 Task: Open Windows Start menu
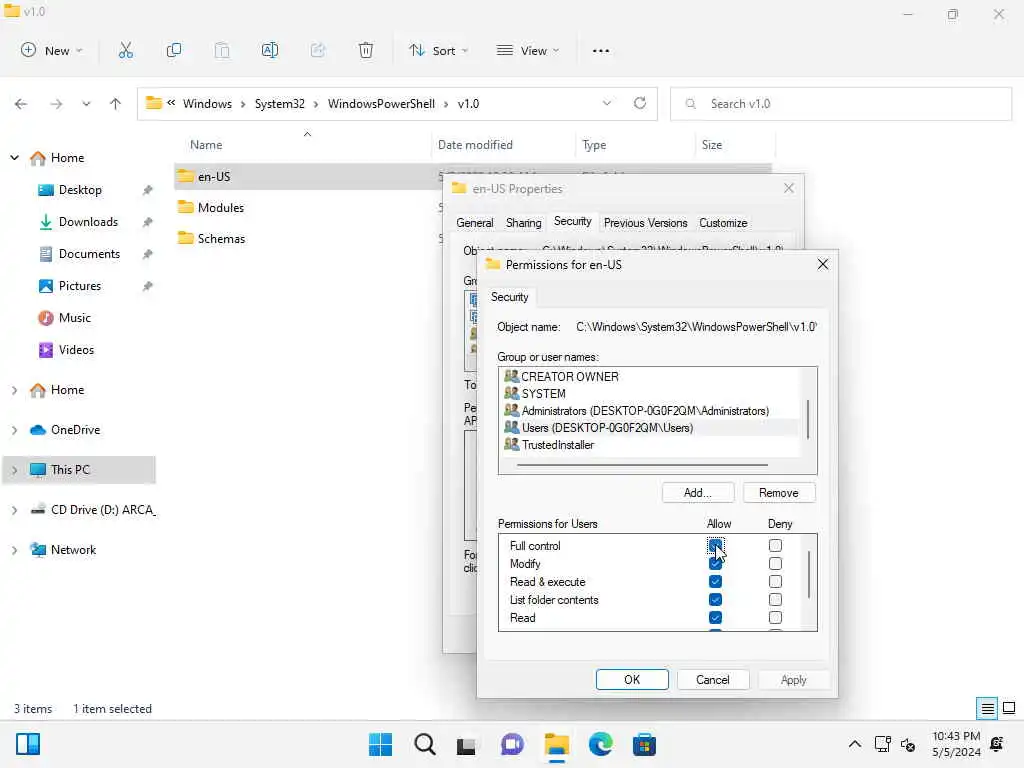pos(381,744)
